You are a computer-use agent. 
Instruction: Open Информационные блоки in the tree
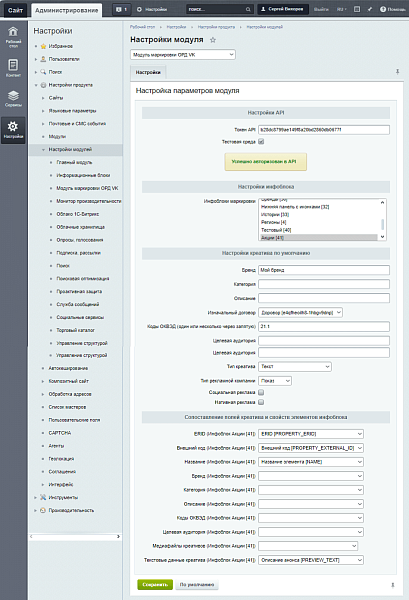(83, 175)
